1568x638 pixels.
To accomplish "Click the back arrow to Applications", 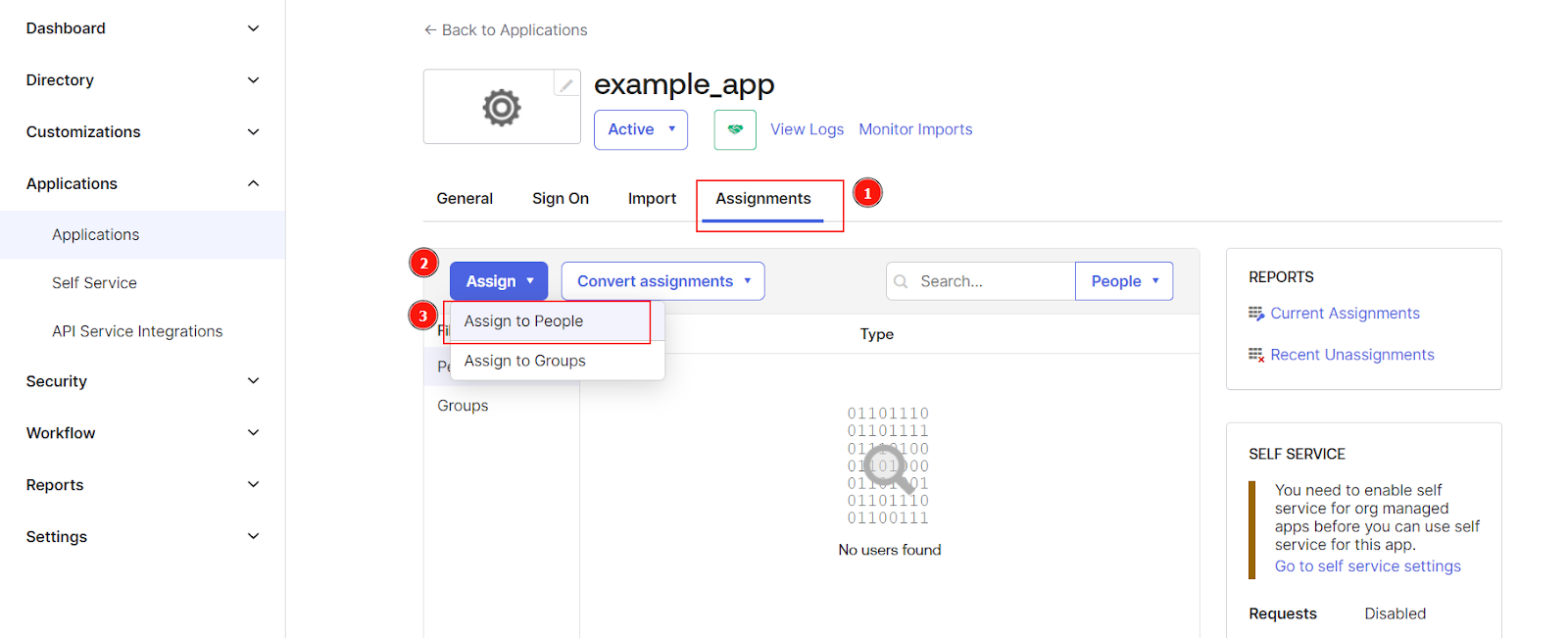I will pyautogui.click(x=429, y=30).
